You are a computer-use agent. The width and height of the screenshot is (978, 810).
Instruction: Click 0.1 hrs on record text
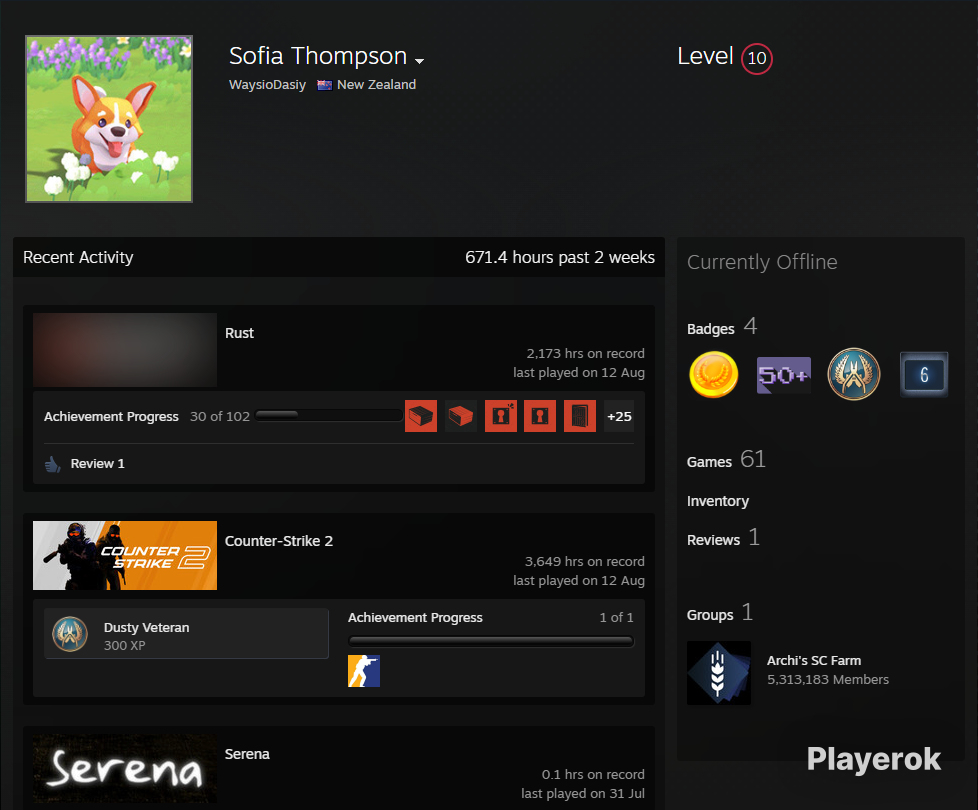(x=593, y=774)
